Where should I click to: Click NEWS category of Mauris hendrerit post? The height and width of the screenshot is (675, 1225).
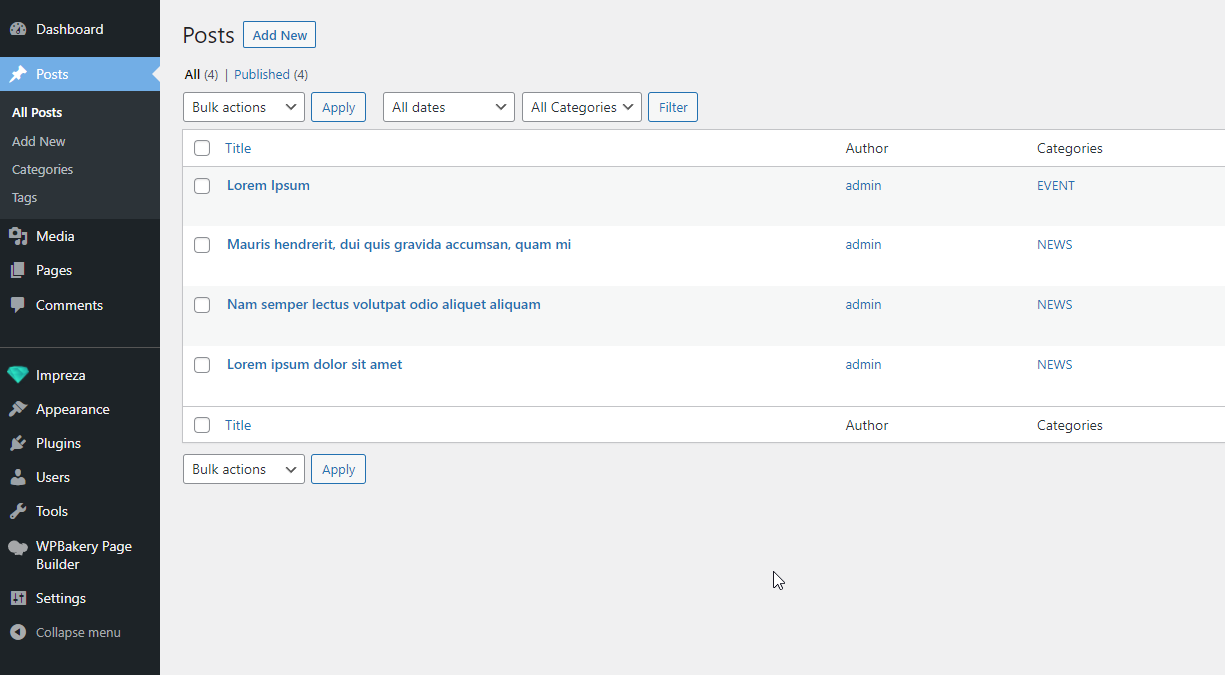(1055, 245)
